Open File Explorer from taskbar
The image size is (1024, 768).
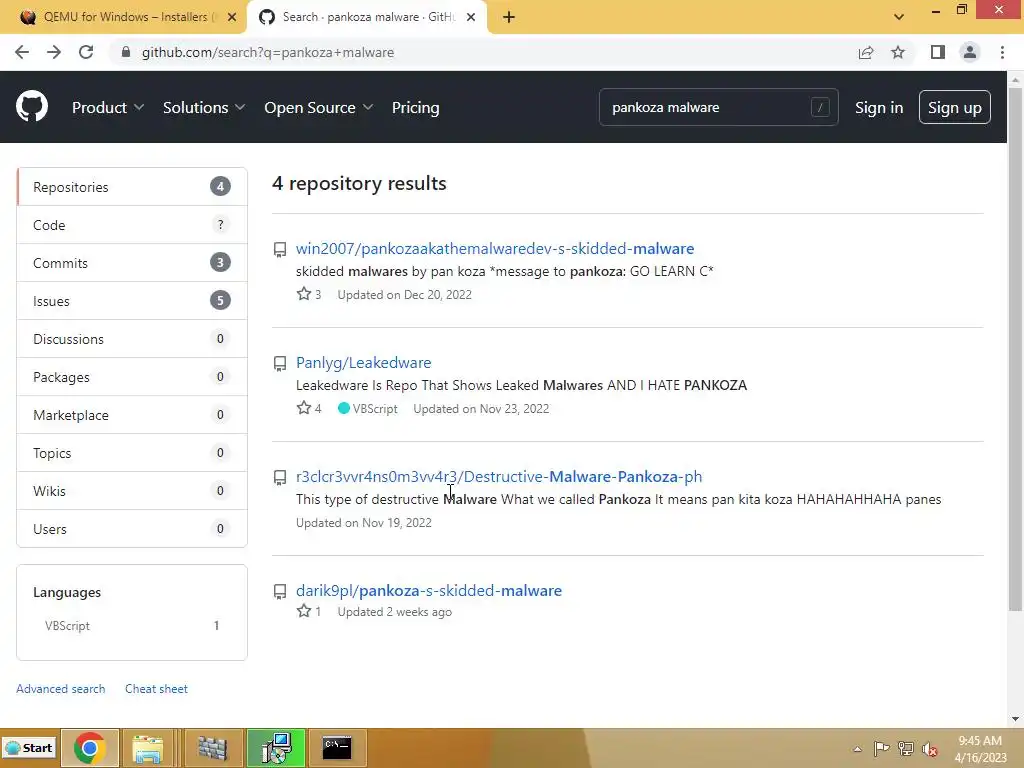coord(148,748)
